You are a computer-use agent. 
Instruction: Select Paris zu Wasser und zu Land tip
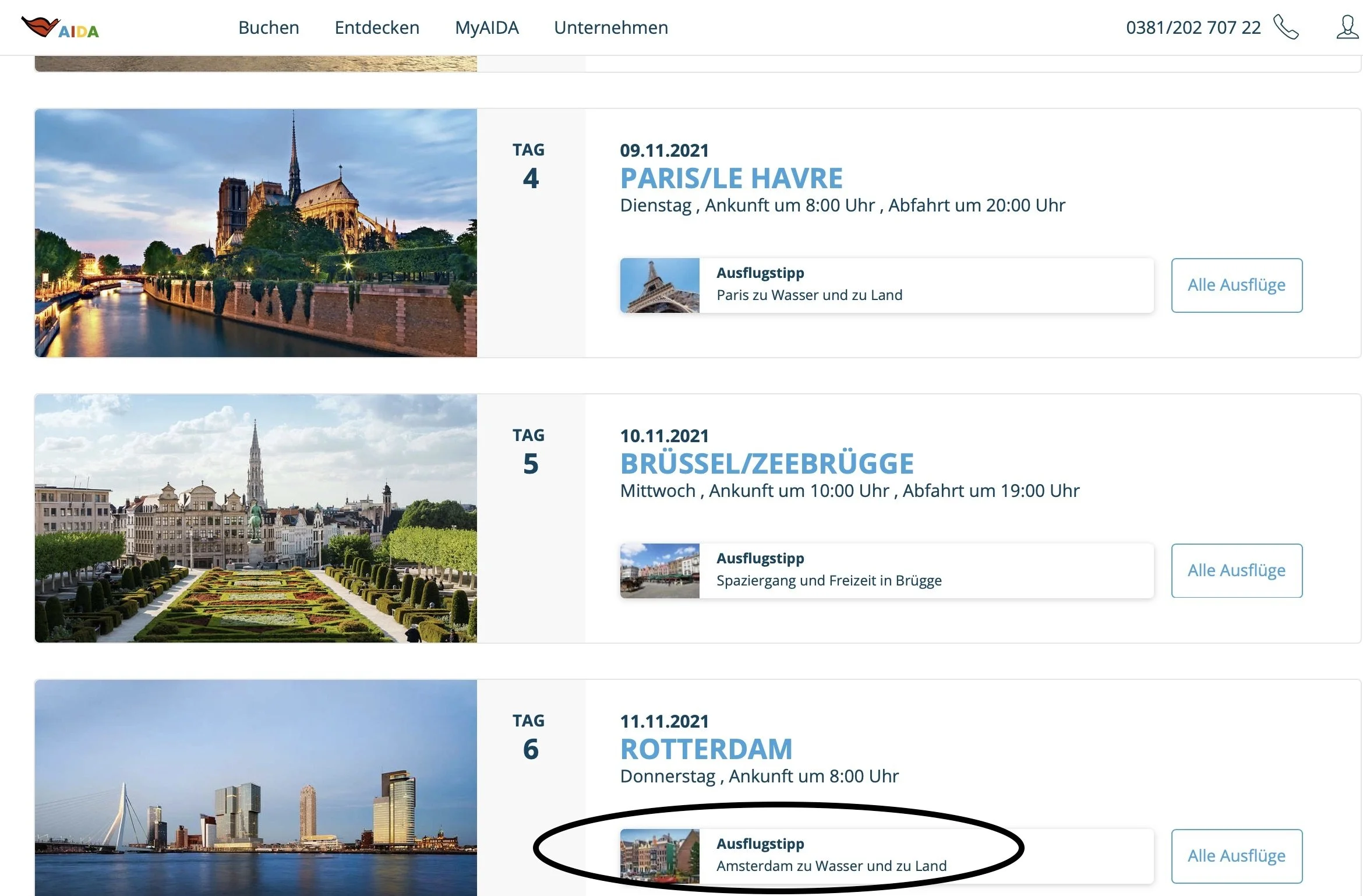809,295
